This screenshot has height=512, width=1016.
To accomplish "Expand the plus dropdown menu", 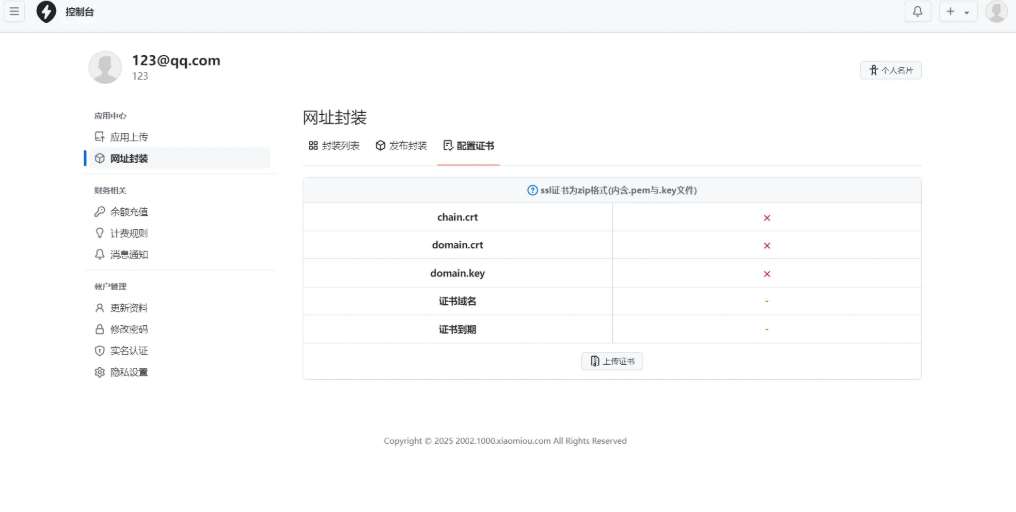I will click(x=957, y=12).
